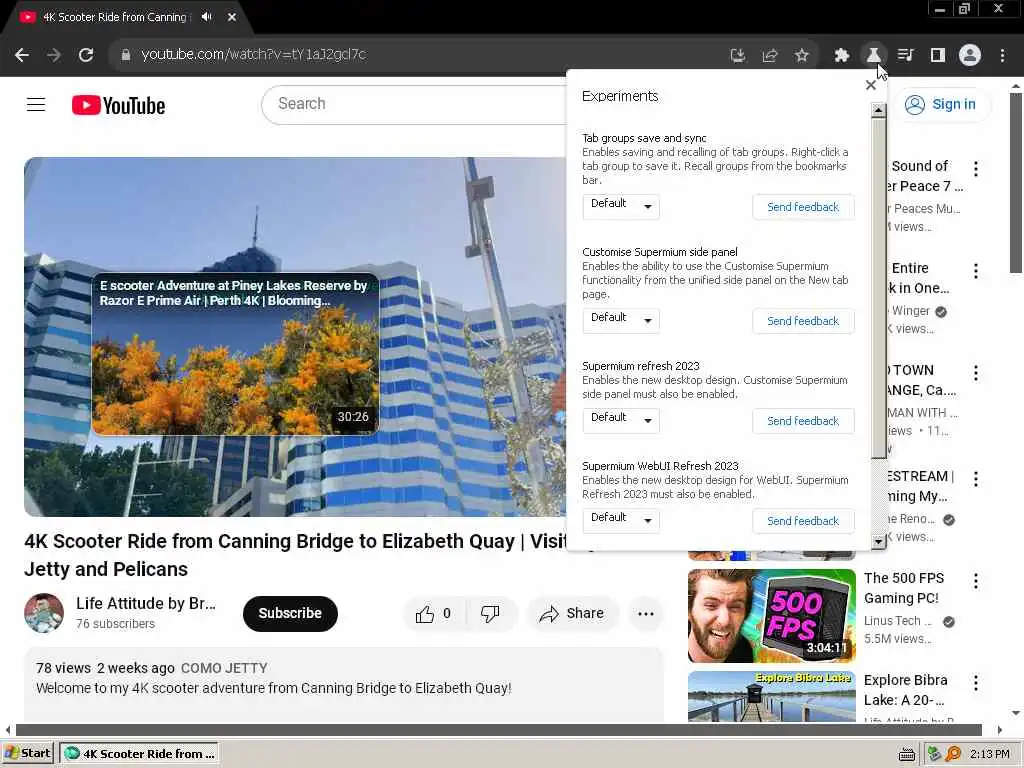Image resolution: width=1024 pixels, height=768 pixels.
Task: Open the browser profile avatar
Action: 970,56
